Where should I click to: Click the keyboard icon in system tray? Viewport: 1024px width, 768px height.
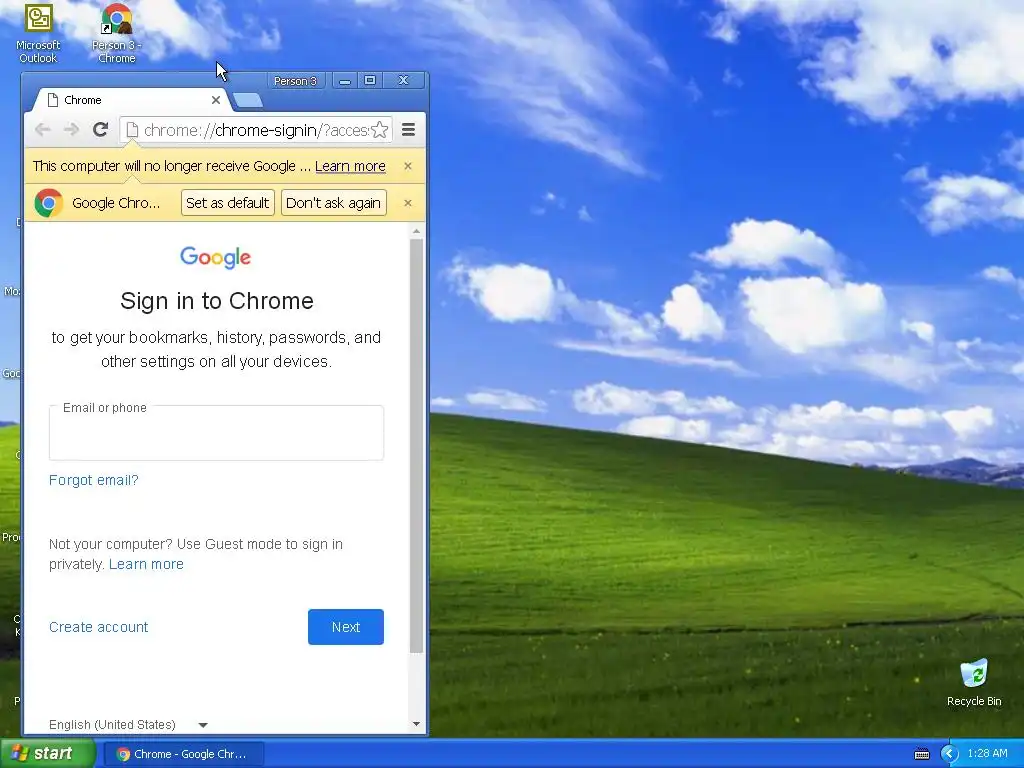pos(921,754)
